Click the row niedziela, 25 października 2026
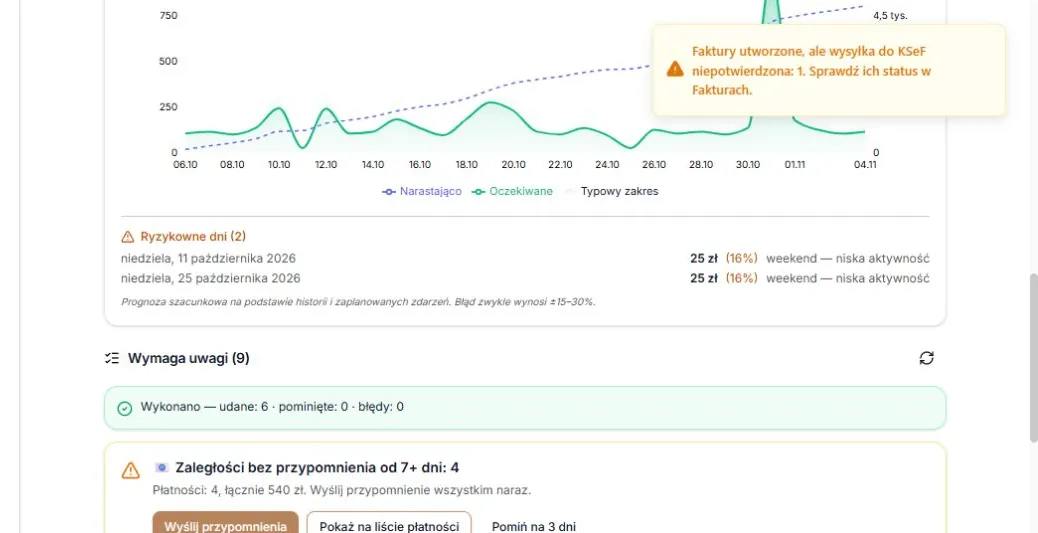Image resolution: width=1038 pixels, height=533 pixels. point(525,278)
